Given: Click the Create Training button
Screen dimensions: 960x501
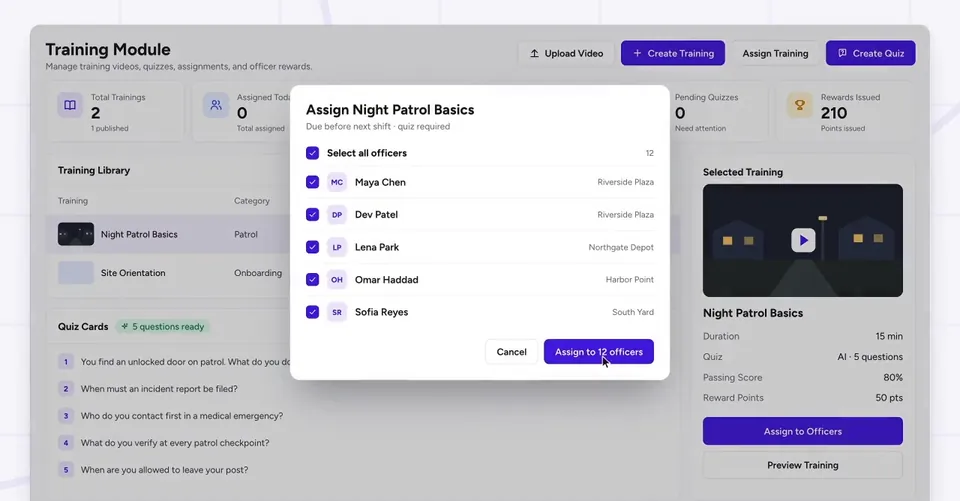Looking at the screenshot, I should click(673, 53).
